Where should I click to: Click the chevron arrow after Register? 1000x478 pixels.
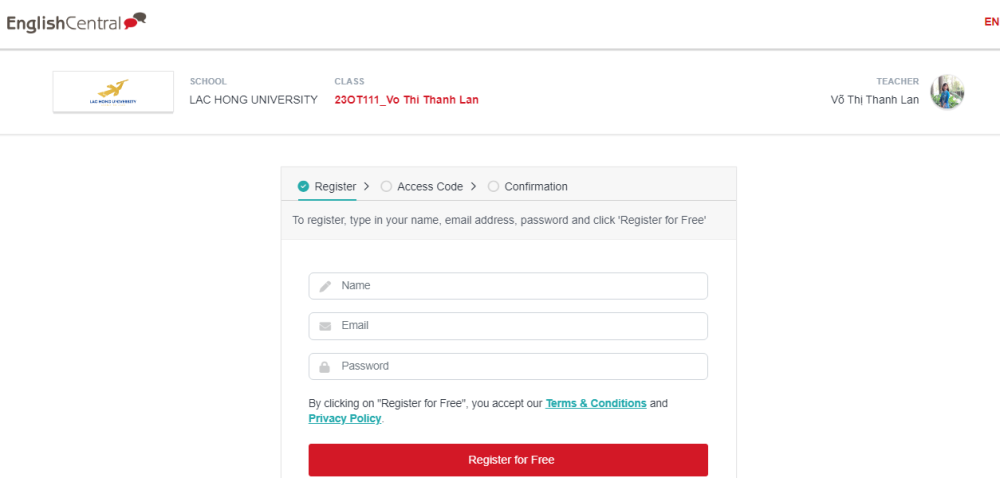pyautogui.click(x=366, y=187)
